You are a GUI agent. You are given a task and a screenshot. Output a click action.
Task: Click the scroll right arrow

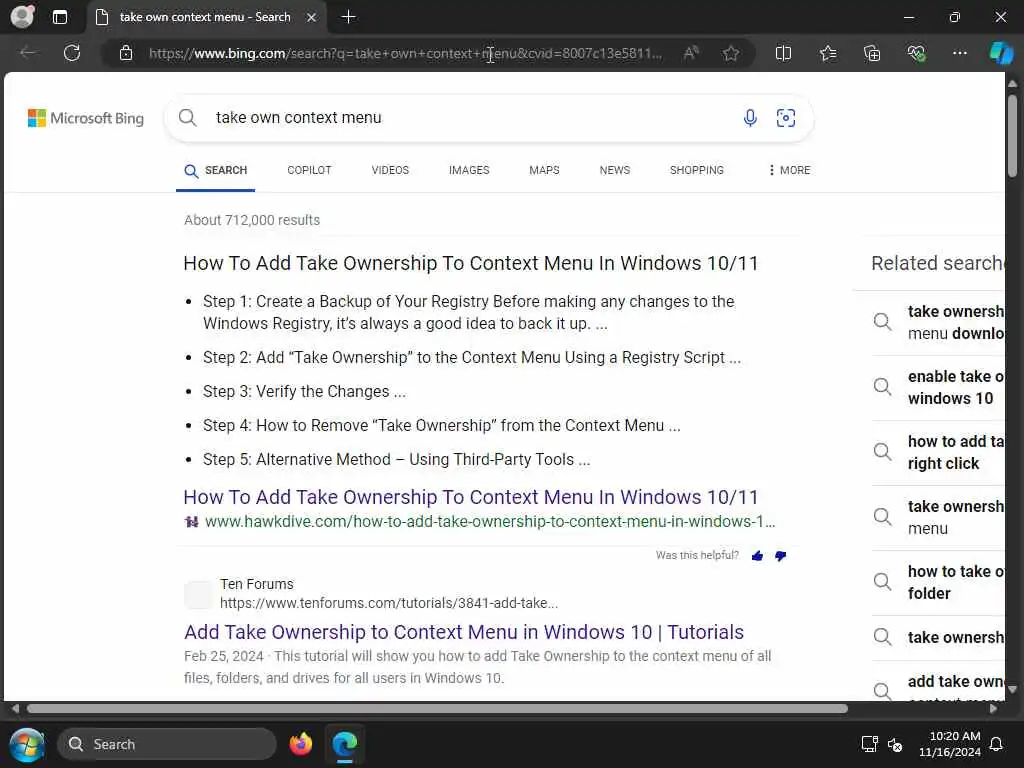tap(993, 709)
